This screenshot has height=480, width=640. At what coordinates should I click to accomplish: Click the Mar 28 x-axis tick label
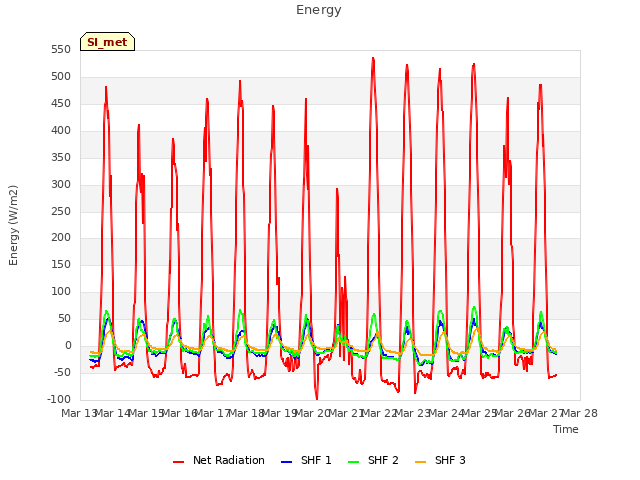coord(580,413)
